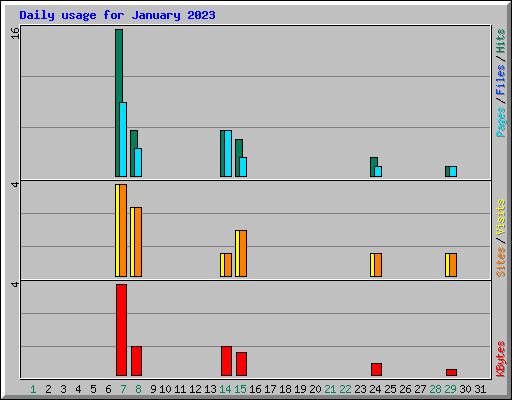Click day "8" on the x-axis
The width and height of the screenshot is (512, 400).
click(x=138, y=389)
